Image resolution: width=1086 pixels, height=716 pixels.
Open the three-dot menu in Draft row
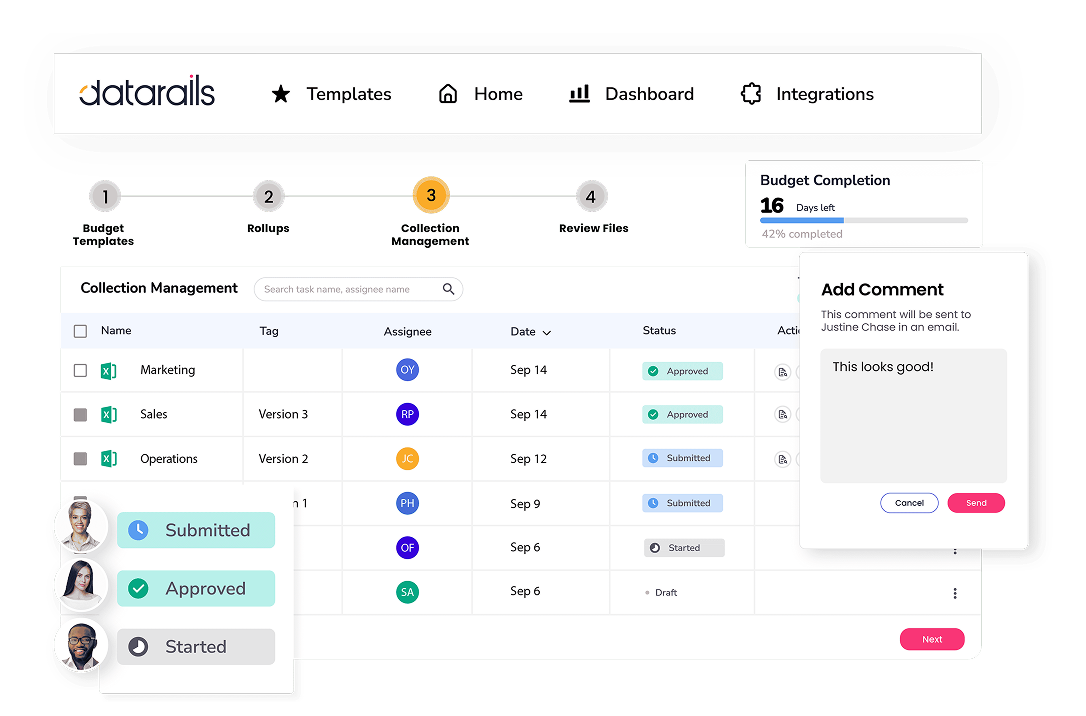pyautogui.click(x=955, y=593)
